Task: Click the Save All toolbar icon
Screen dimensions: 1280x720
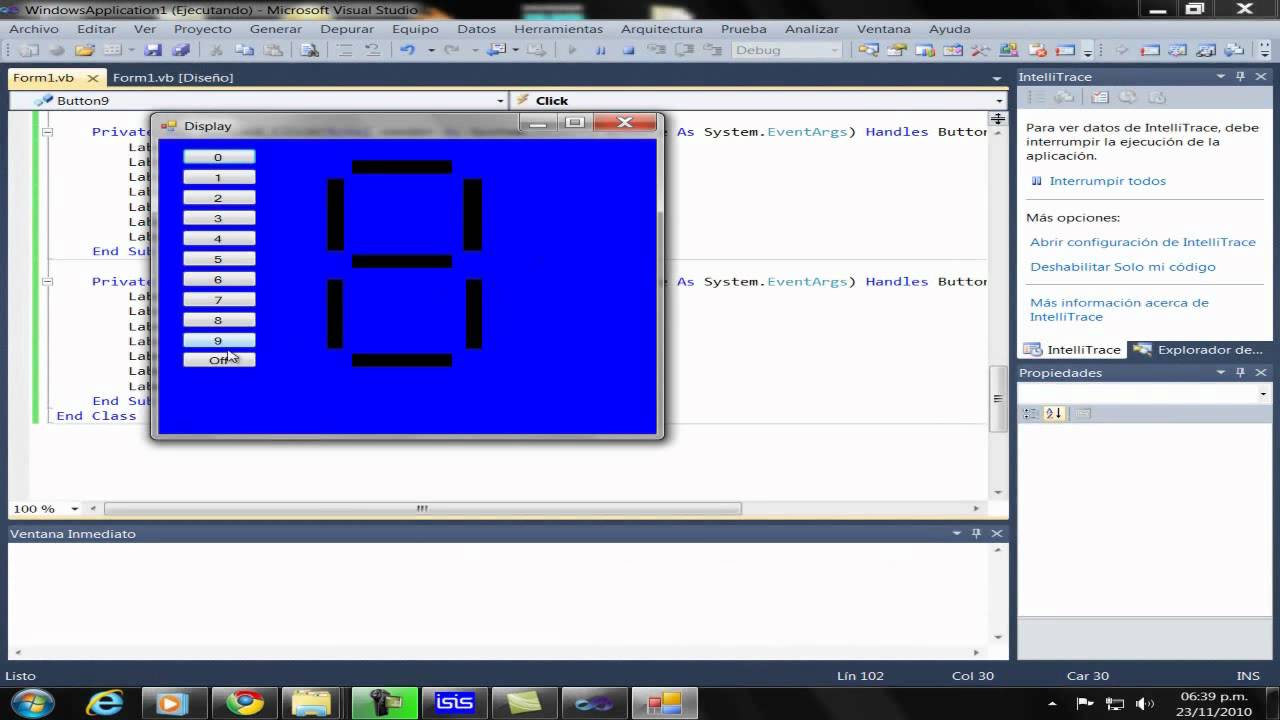Action: click(181, 50)
